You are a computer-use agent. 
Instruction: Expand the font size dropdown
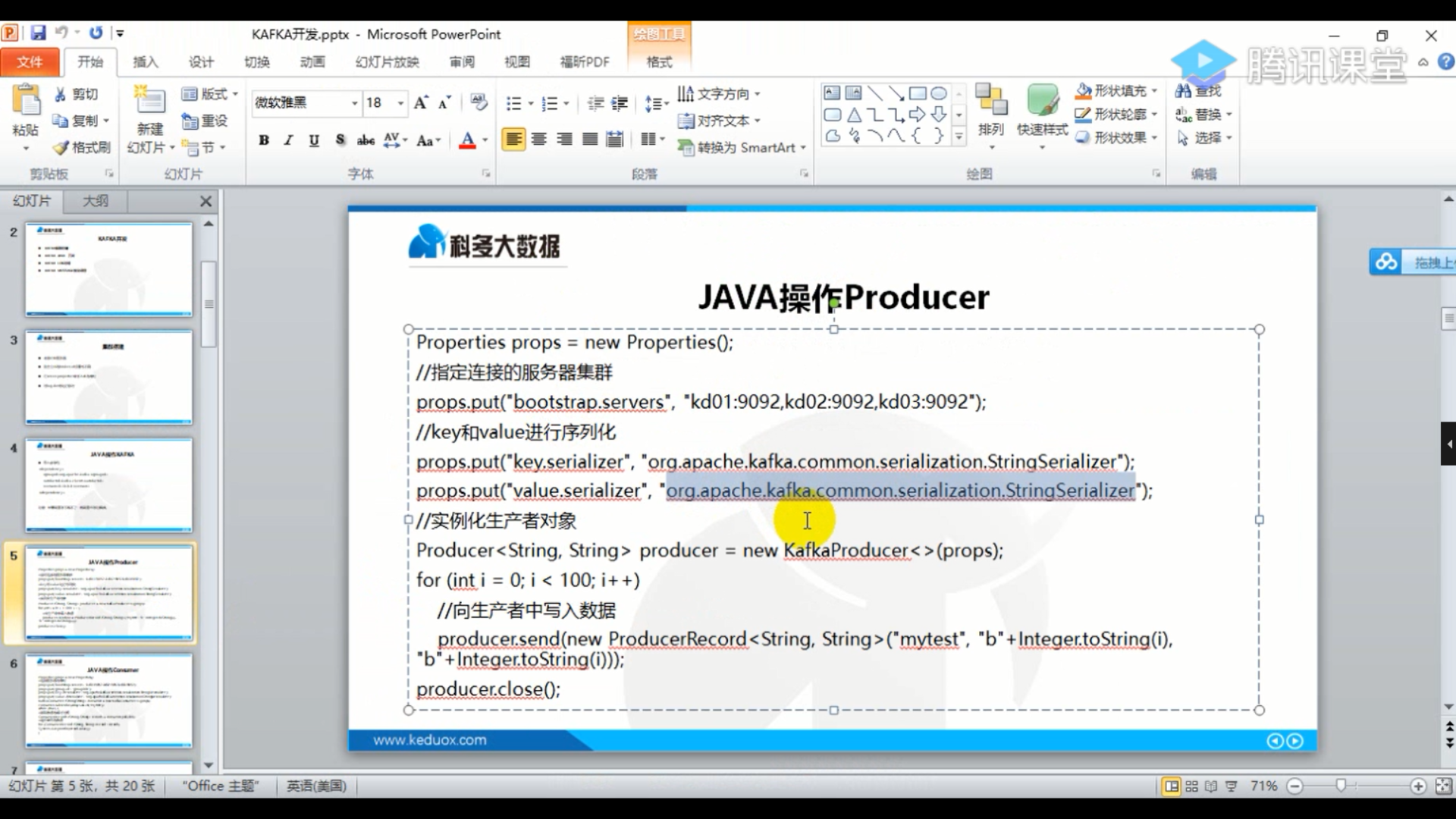point(400,103)
